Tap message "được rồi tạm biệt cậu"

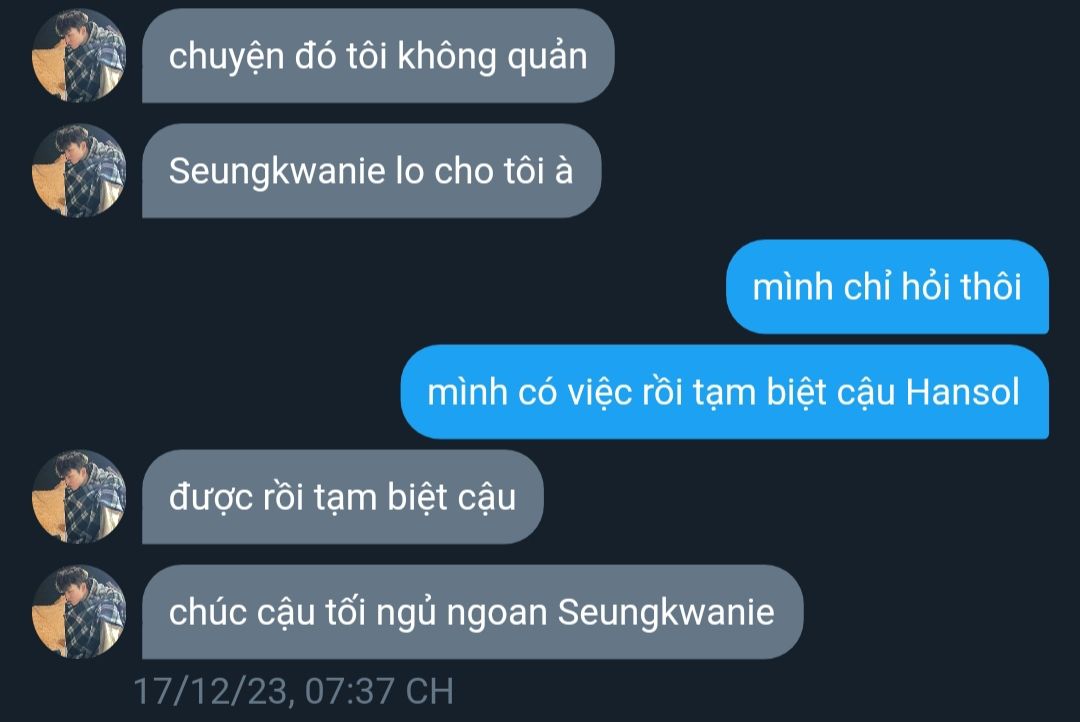point(342,497)
